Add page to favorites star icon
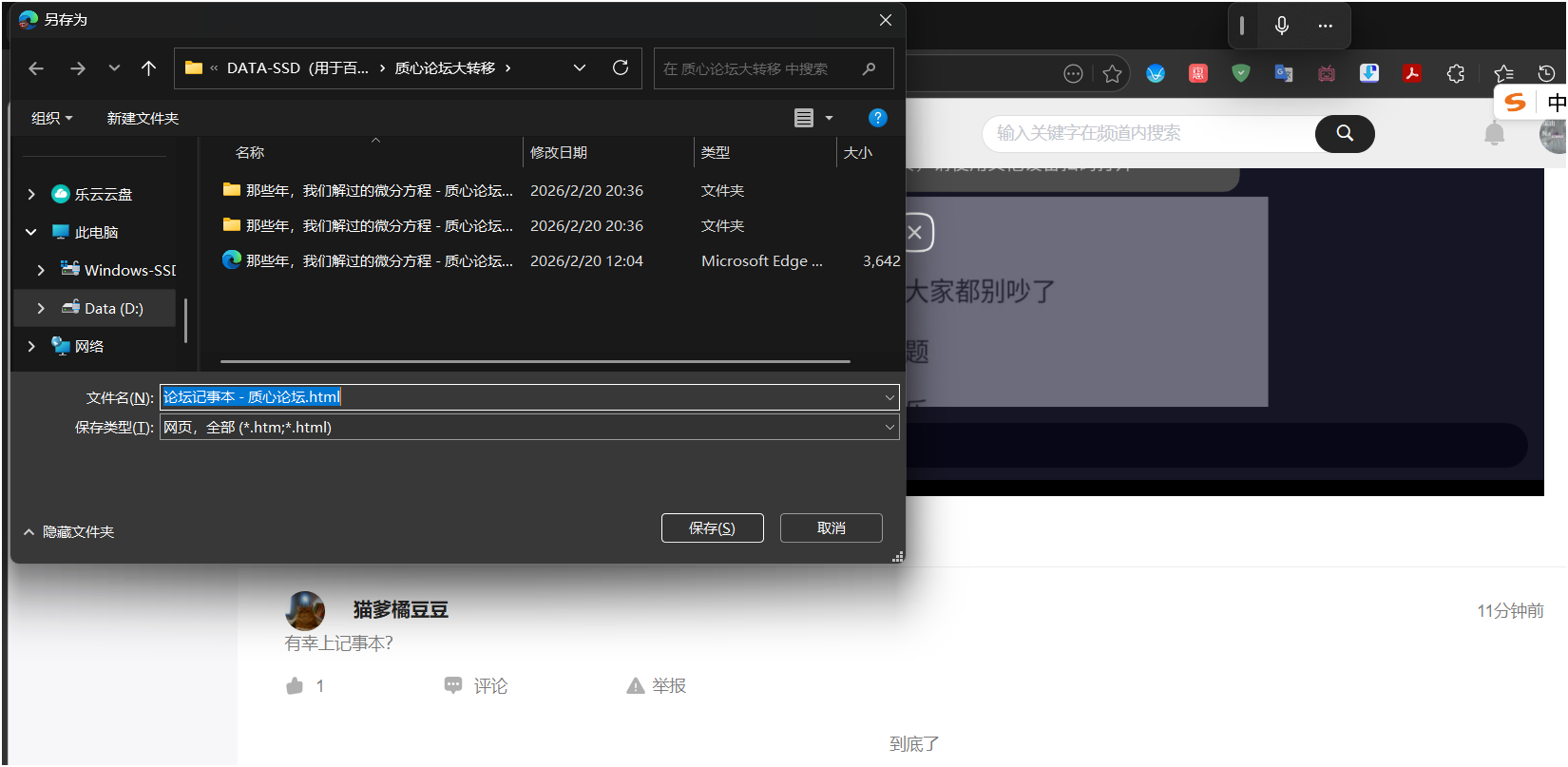 click(1112, 73)
